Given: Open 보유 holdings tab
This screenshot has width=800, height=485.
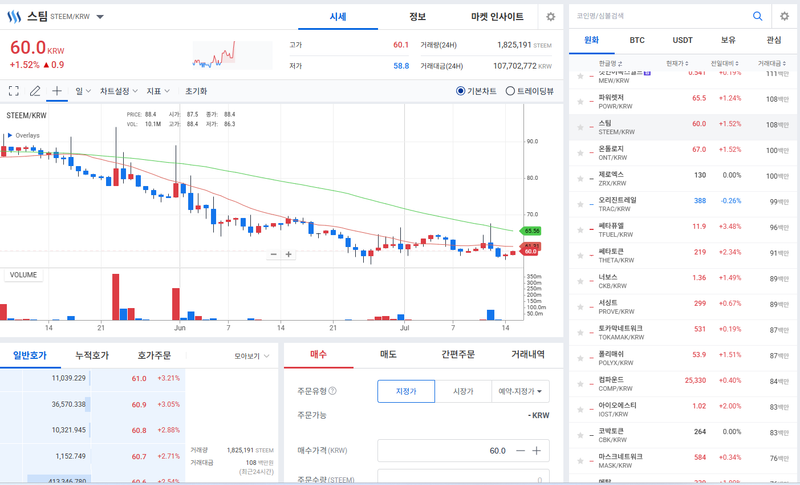Looking at the screenshot, I should [x=728, y=40].
